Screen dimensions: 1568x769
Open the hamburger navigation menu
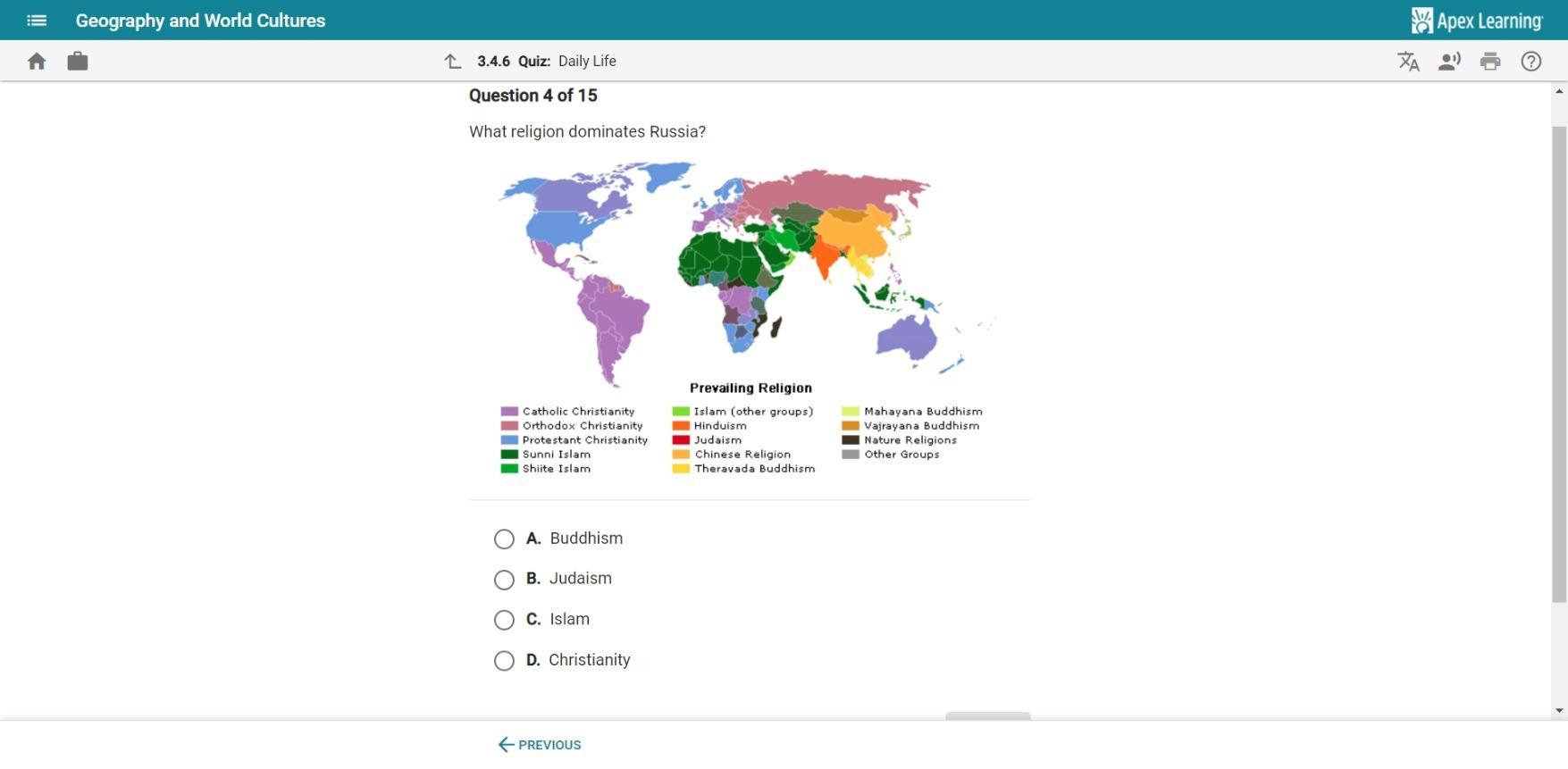[x=37, y=20]
